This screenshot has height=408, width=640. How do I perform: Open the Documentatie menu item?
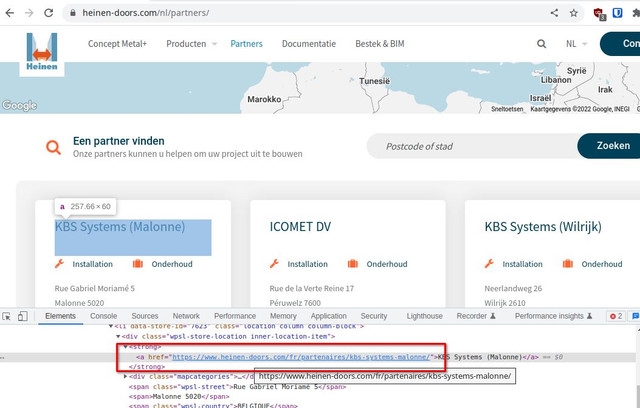[x=309, y=44]
